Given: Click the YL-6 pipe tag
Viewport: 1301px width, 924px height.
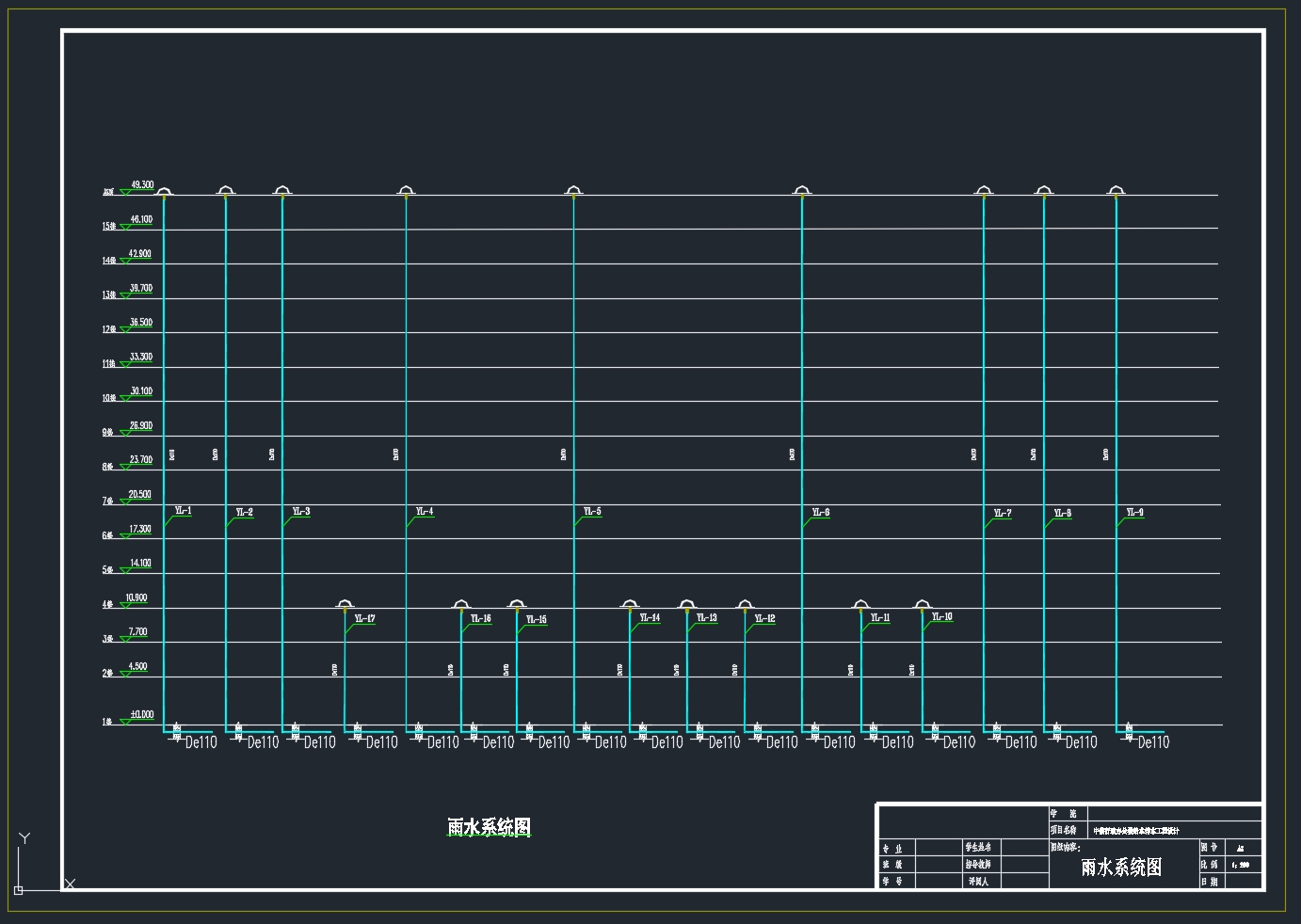Looking at the screenshot, I should [x=821, y=513].
